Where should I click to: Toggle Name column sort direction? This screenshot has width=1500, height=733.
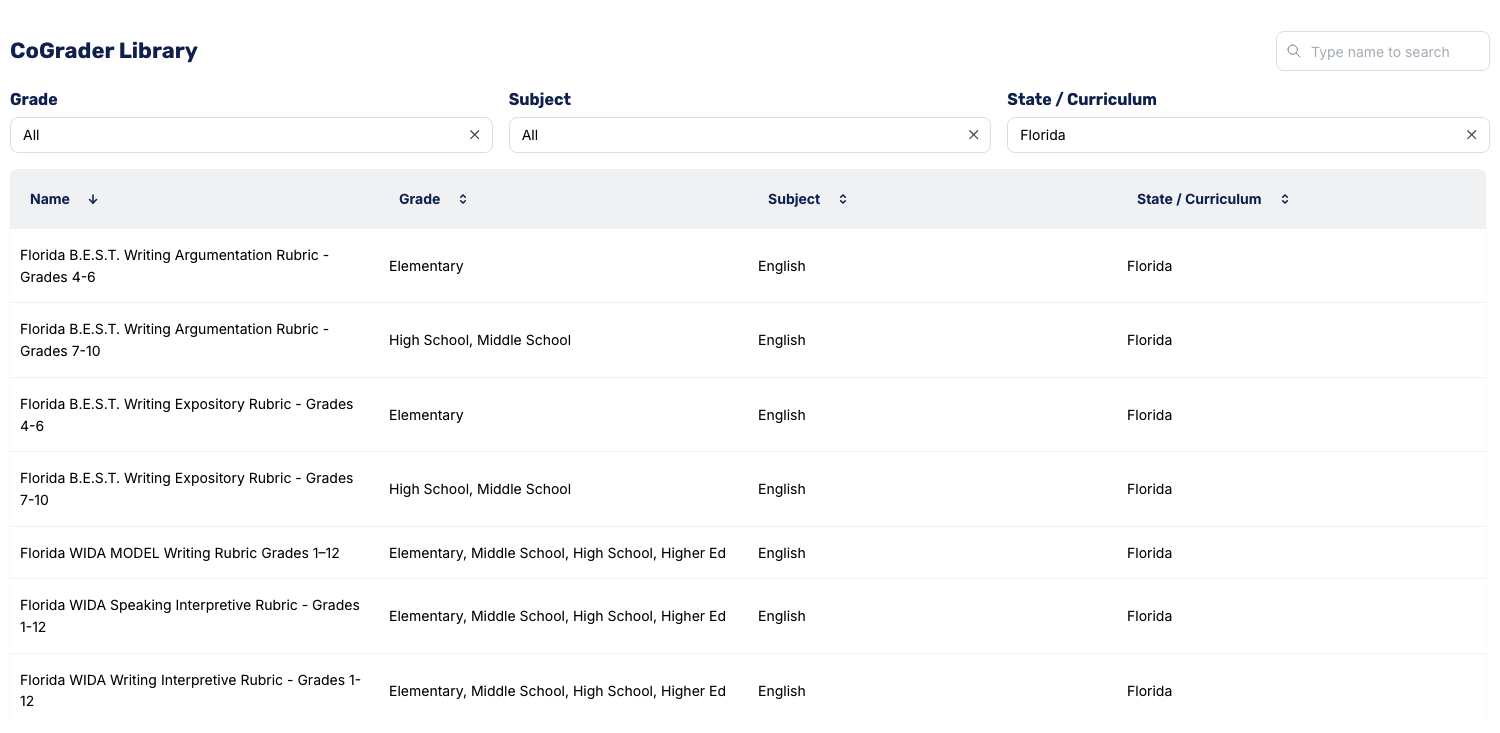point(92,199)
